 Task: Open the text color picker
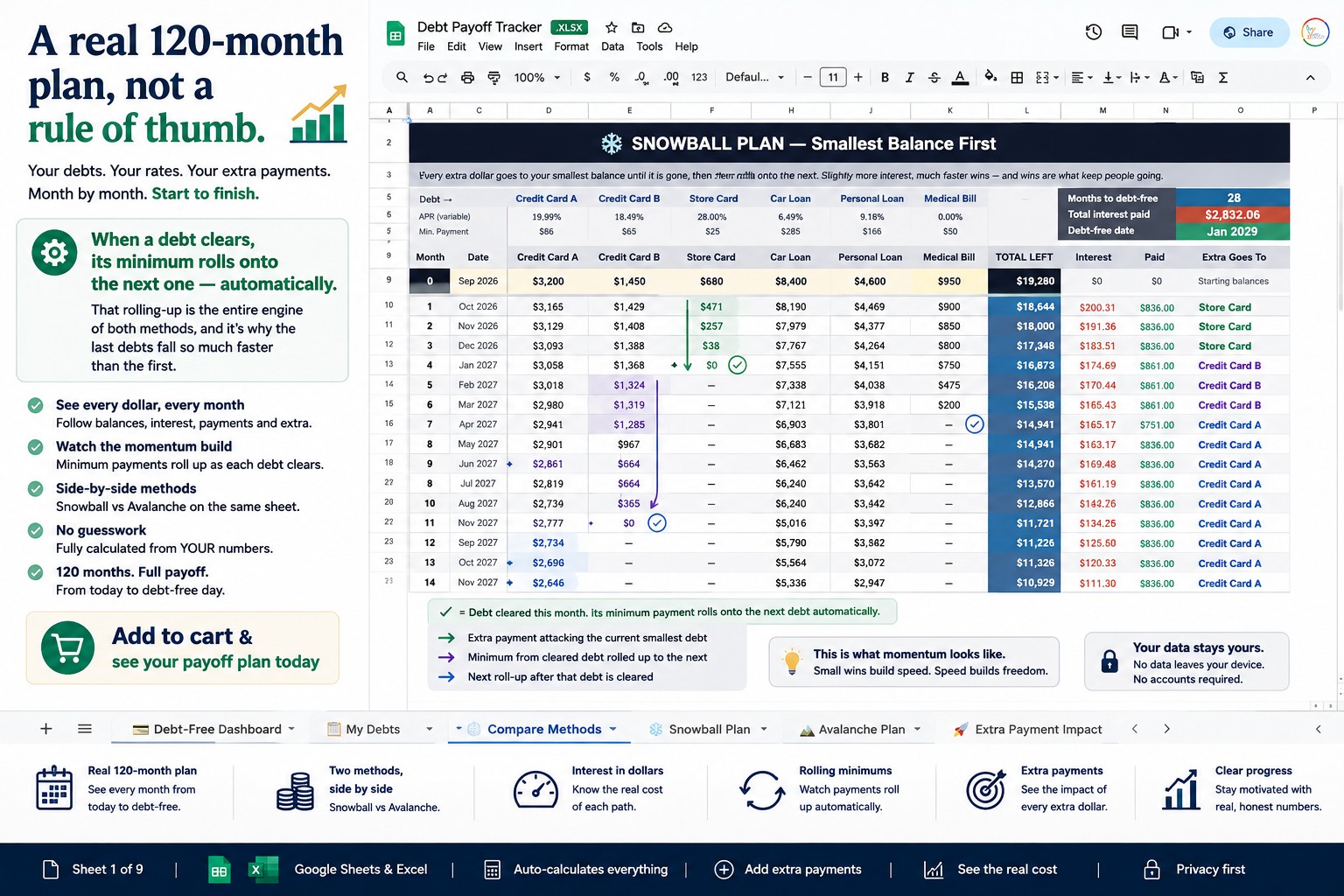click(960, 78)
